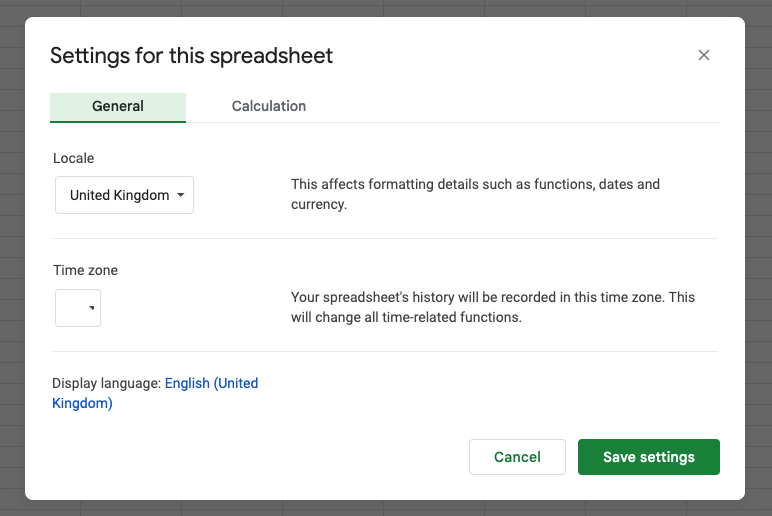
Task: Click the Time zone dropdown arrow
Action: (92, 308)
